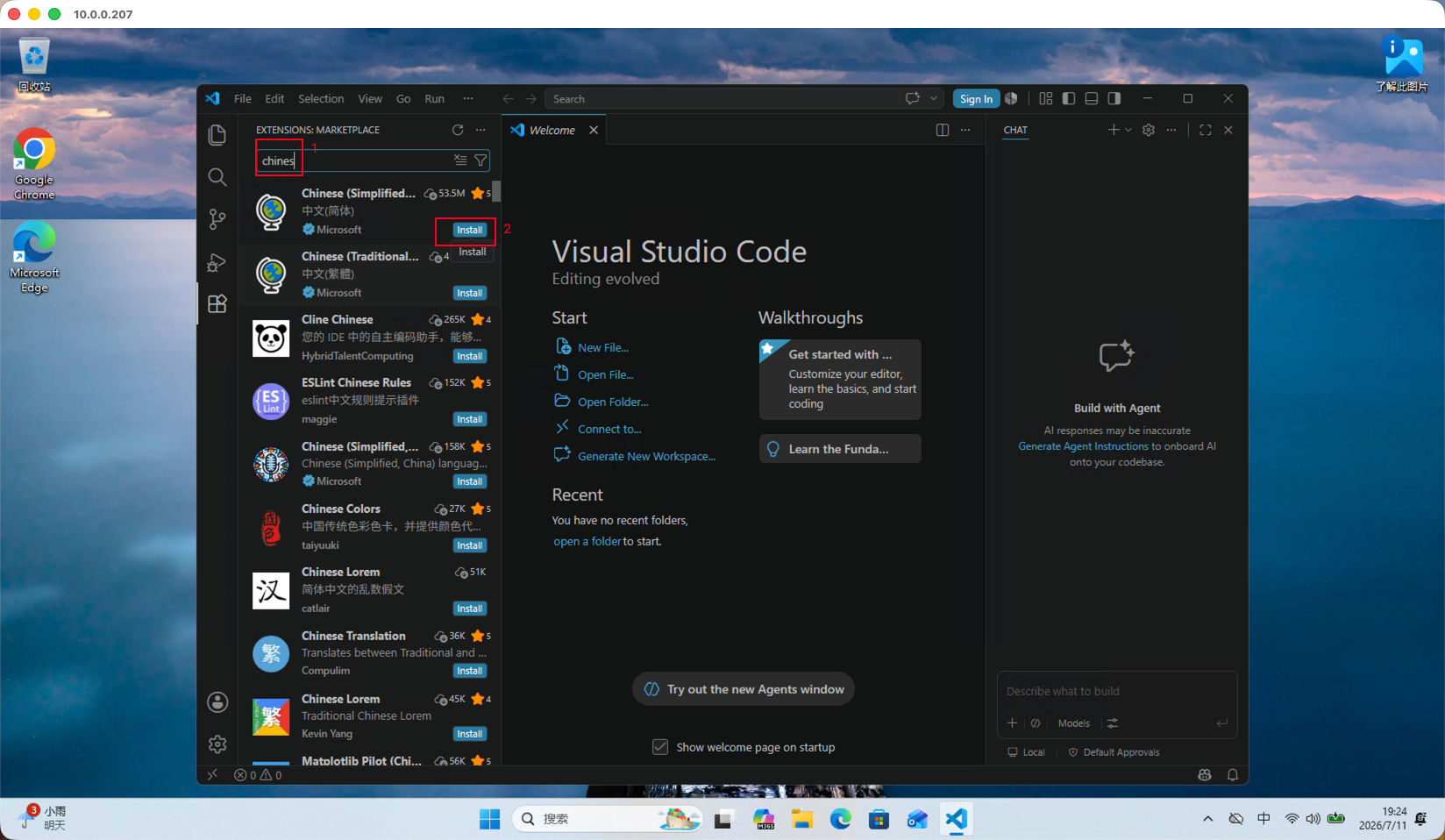Screen dimensions: 1445x840
Task: Uncheck Show welcome page on startup
Action: [x=660, y=747]
